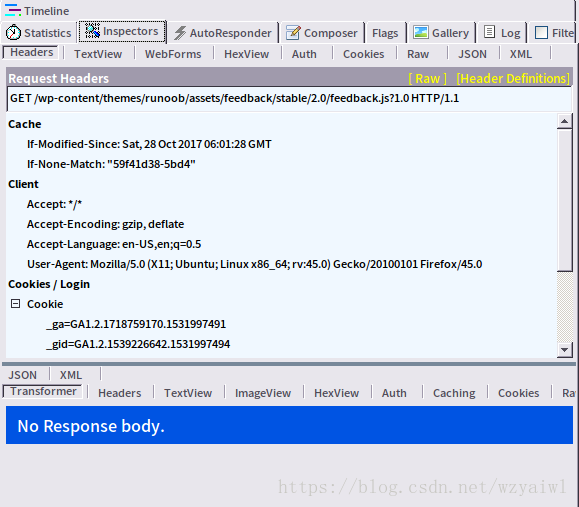
Task: Open the Caching tab
Action: (x=454, y=393)
